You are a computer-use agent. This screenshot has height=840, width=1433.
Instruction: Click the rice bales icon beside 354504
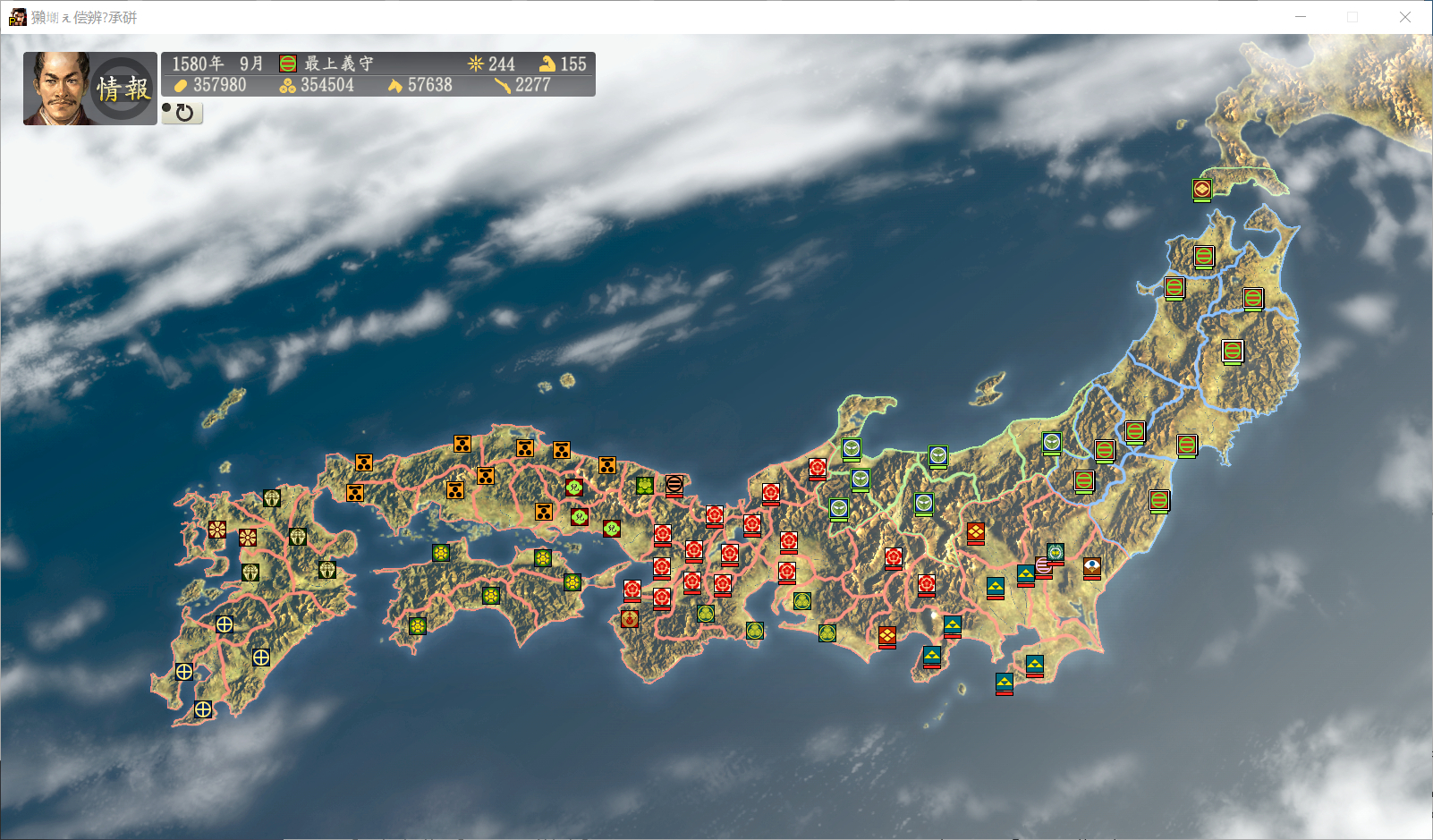tap(287, 85)
